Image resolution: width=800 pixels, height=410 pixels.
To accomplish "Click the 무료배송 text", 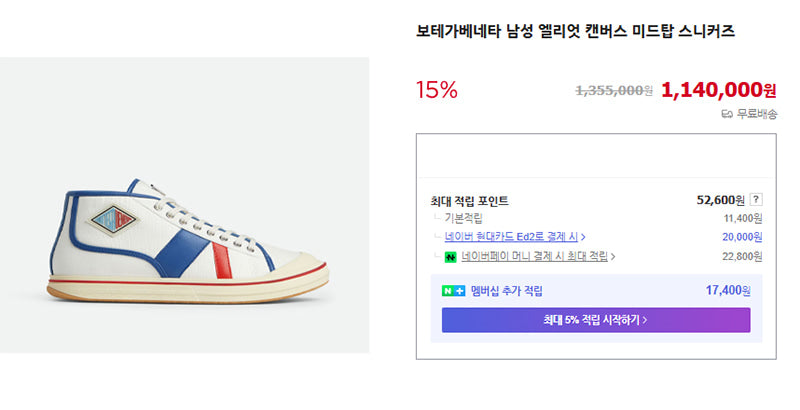I will coord(757,114).
